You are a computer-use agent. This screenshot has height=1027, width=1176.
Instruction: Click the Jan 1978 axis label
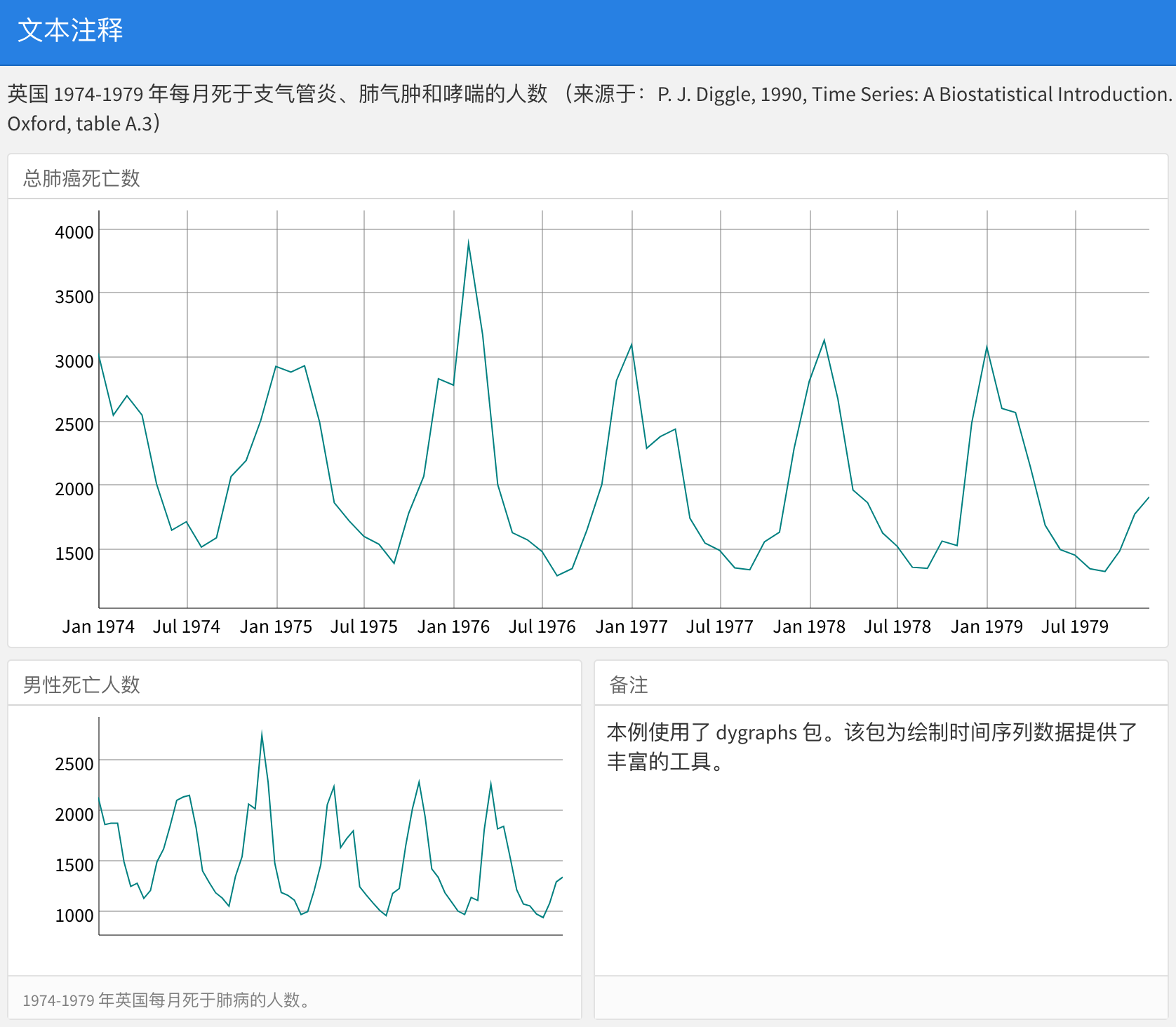click(x=809, y=626)
